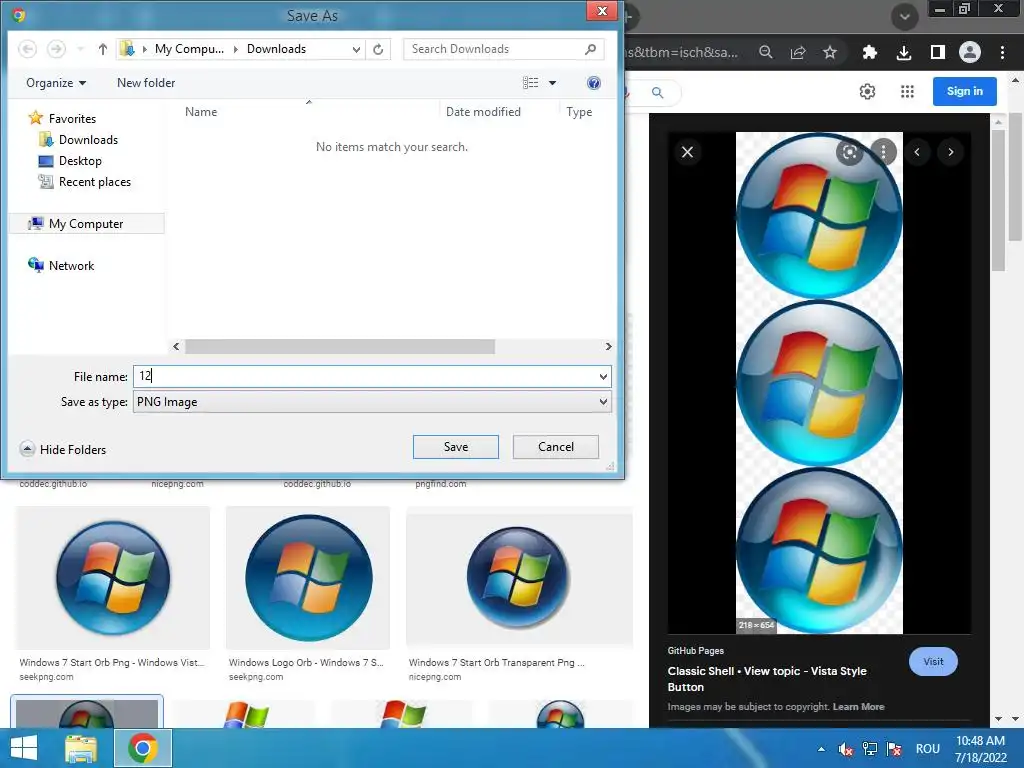Open Chrome Extensions puzzle icon

870,52
